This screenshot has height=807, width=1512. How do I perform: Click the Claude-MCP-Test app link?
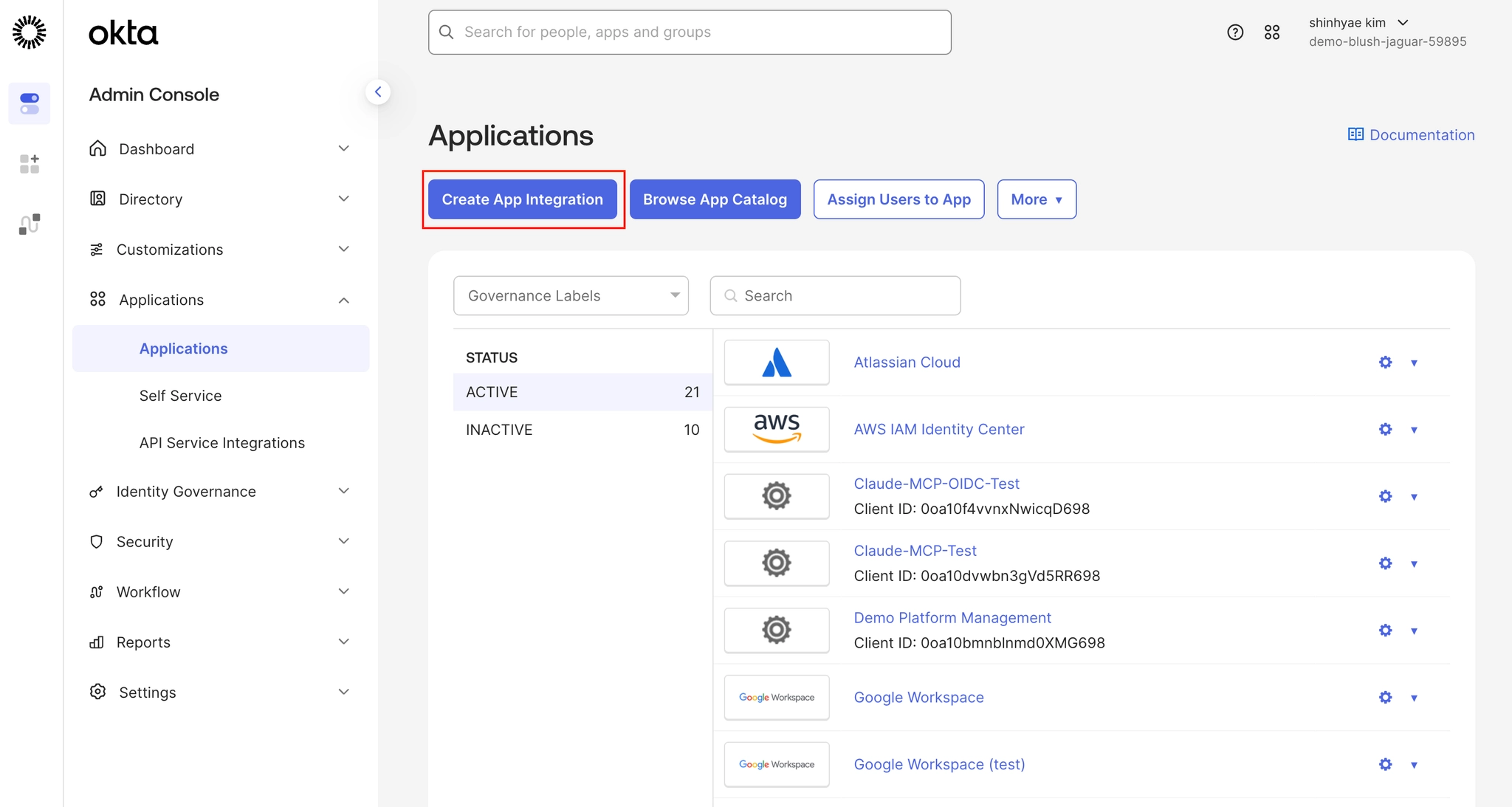coord(915,551)
